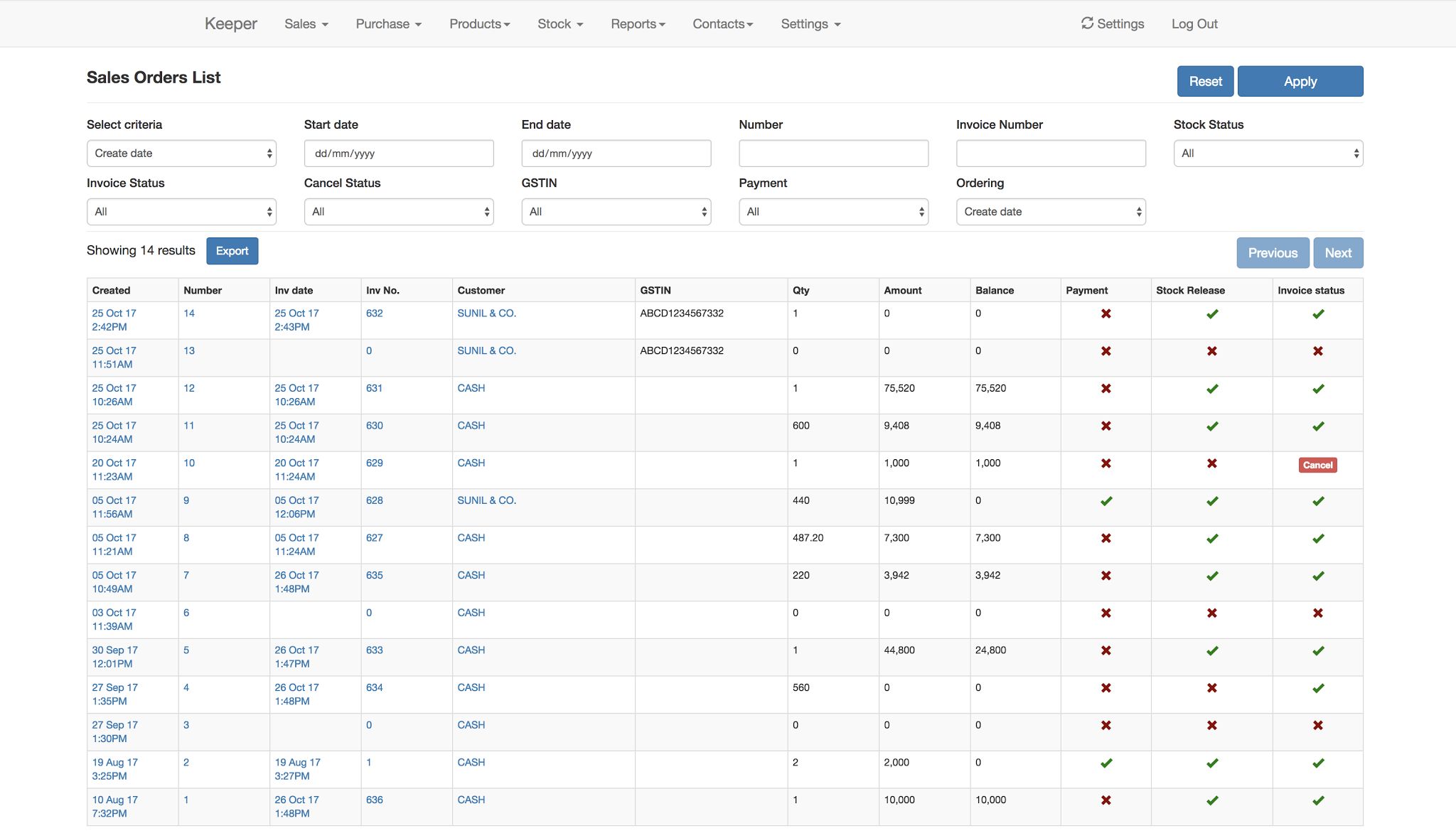Click the refresh icon next to Settings
Image resolution: width=1456 pixels, height=838 pixels.
[x=1087, y=23]
